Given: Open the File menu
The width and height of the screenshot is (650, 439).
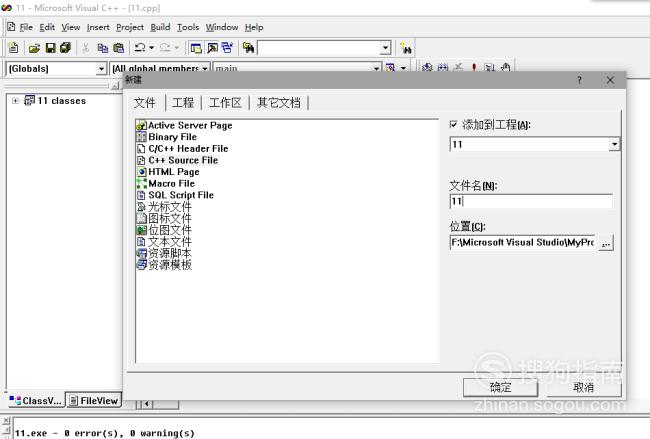Looking at the screenshot, I should [x=26, y=27].
